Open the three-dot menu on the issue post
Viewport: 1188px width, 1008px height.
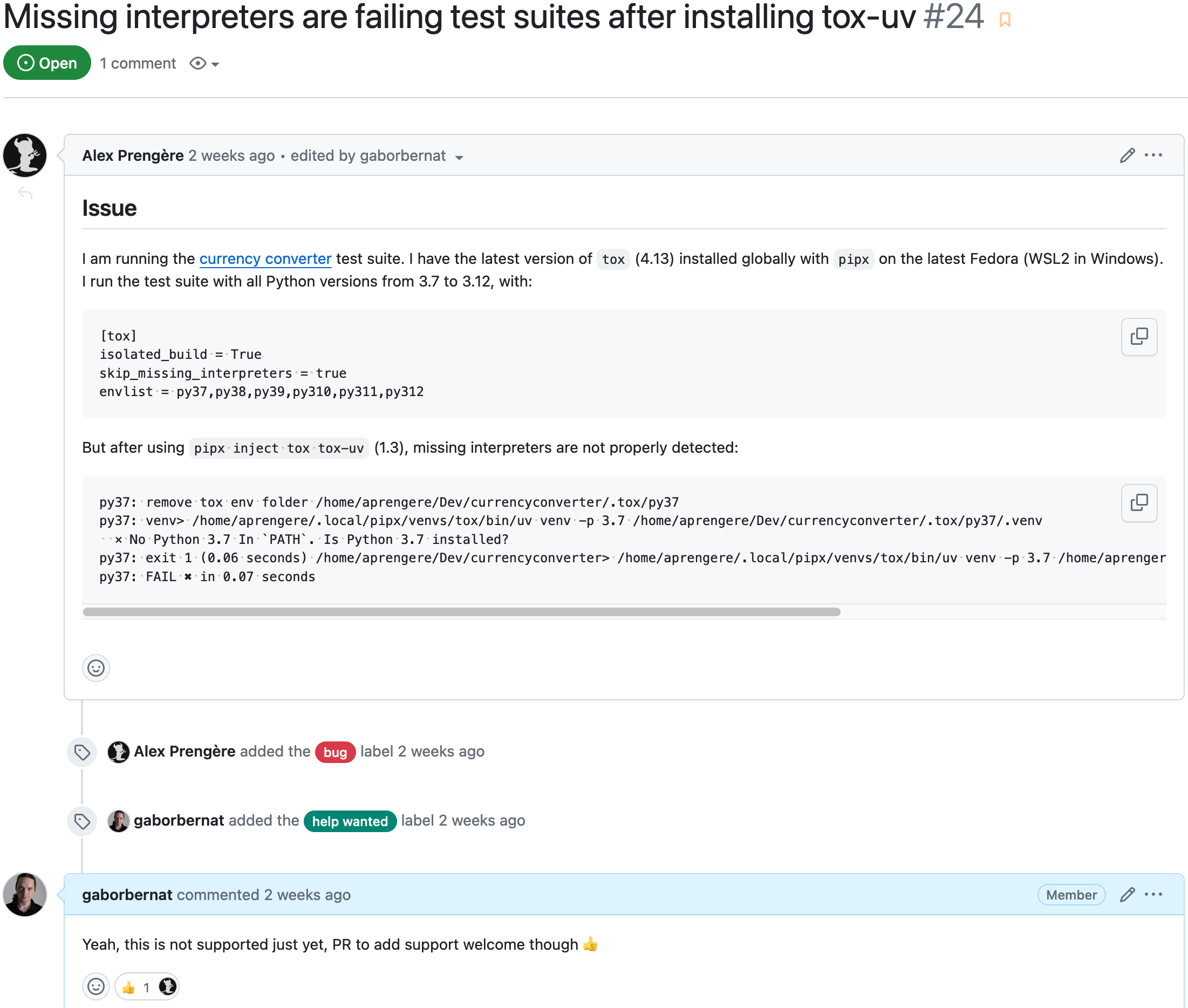1153,155
